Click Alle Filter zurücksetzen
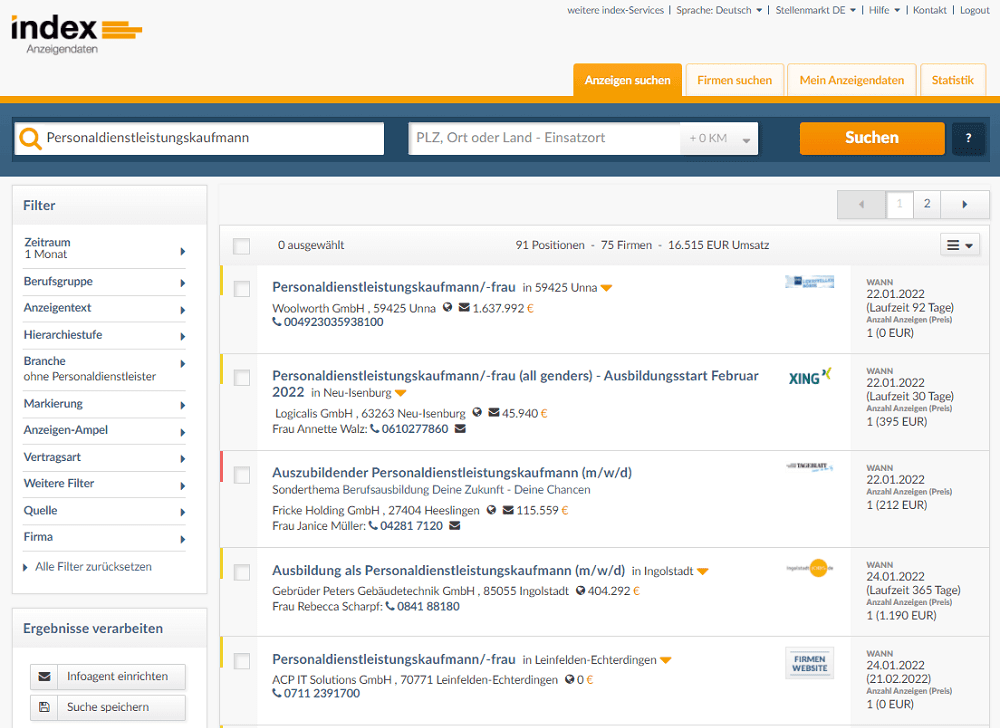Screen dimensions: 1000x728 [93, 567]
